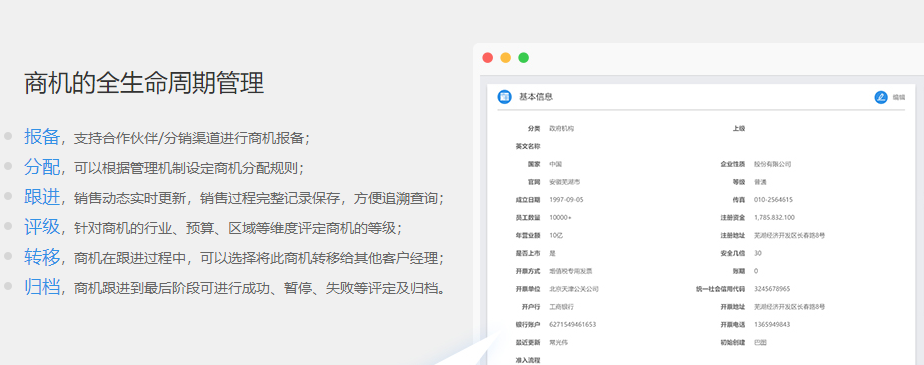Click the 基本信息 section icon
The image size is (924, 365).
click(504, 97)
